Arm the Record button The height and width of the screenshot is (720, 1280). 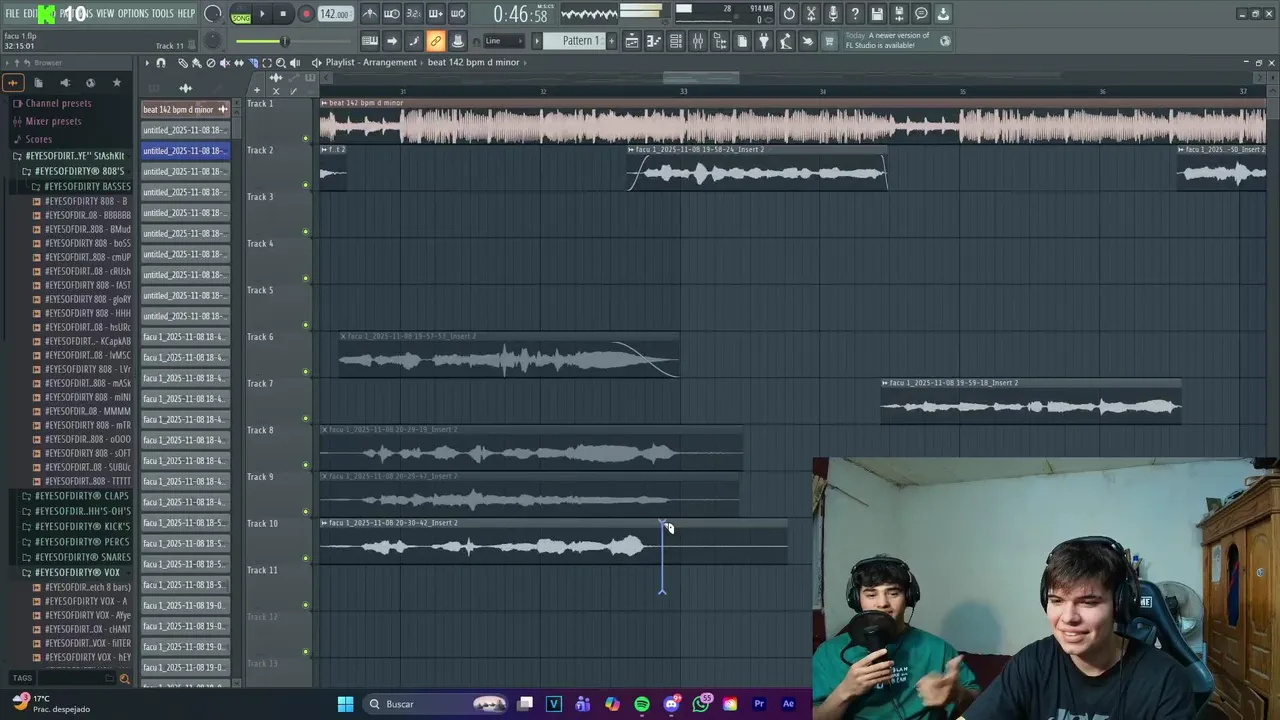pyautogui.click(x=306, y=14)
